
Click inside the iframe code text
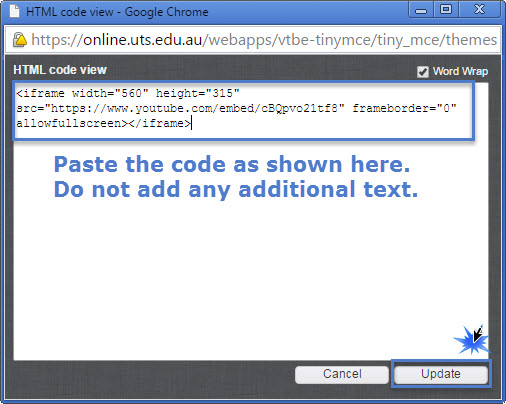(x=236, y=108)
